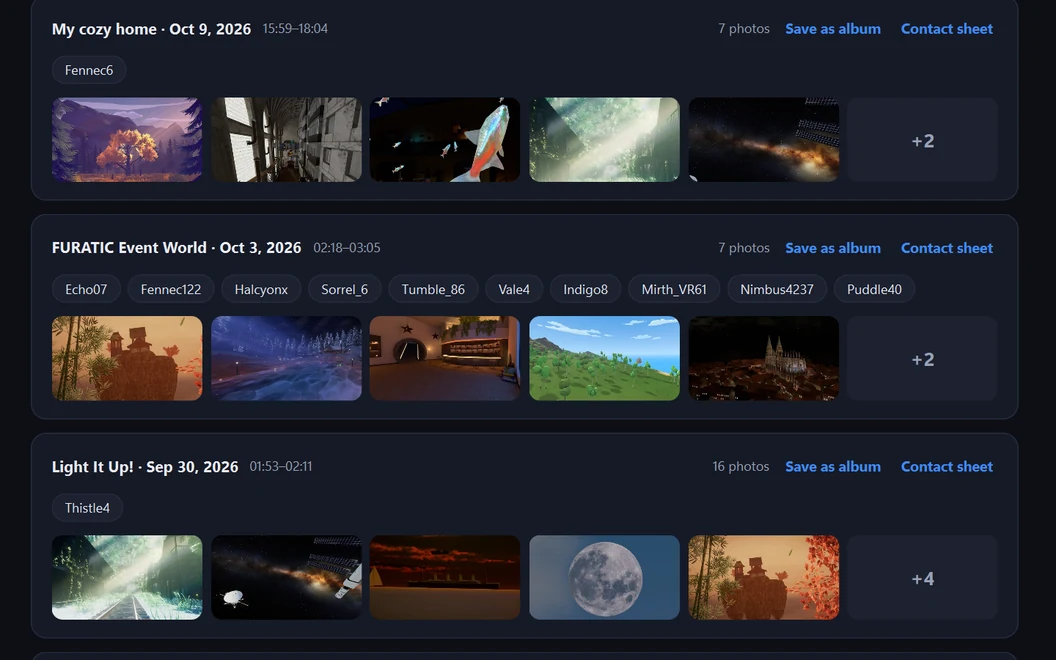
Task: Open Contact sheet for My cozy home
Action: click(x=946, y=29)
